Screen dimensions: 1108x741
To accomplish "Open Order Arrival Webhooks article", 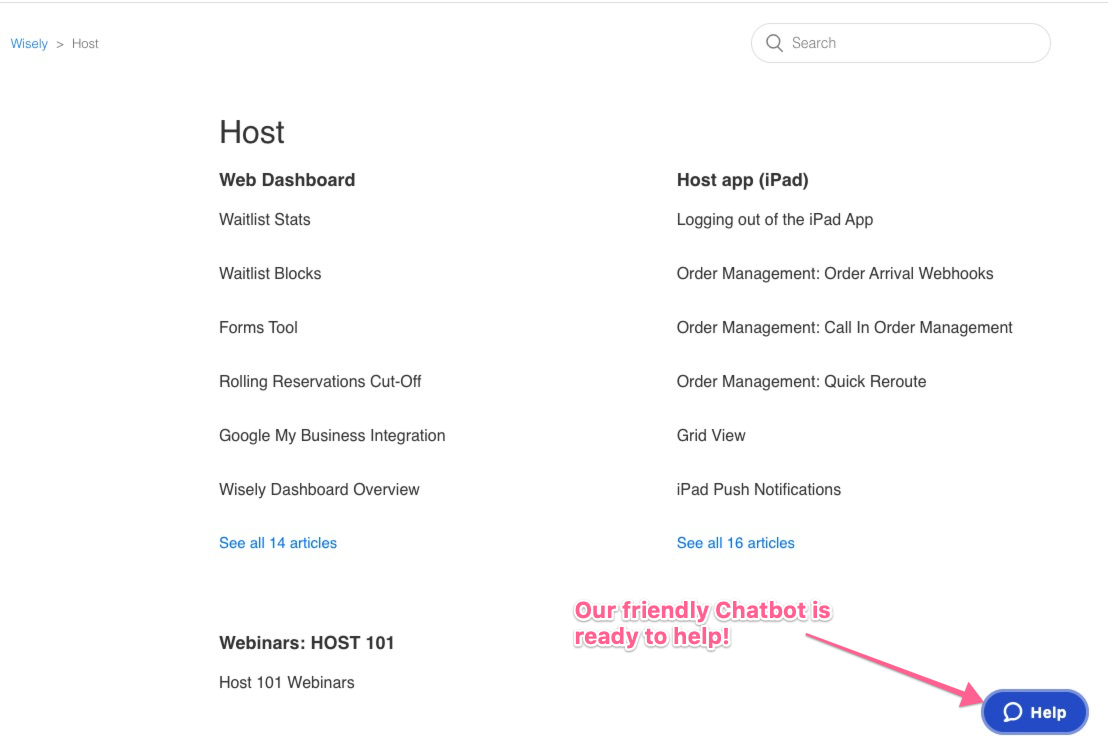I will click(835, 273).
